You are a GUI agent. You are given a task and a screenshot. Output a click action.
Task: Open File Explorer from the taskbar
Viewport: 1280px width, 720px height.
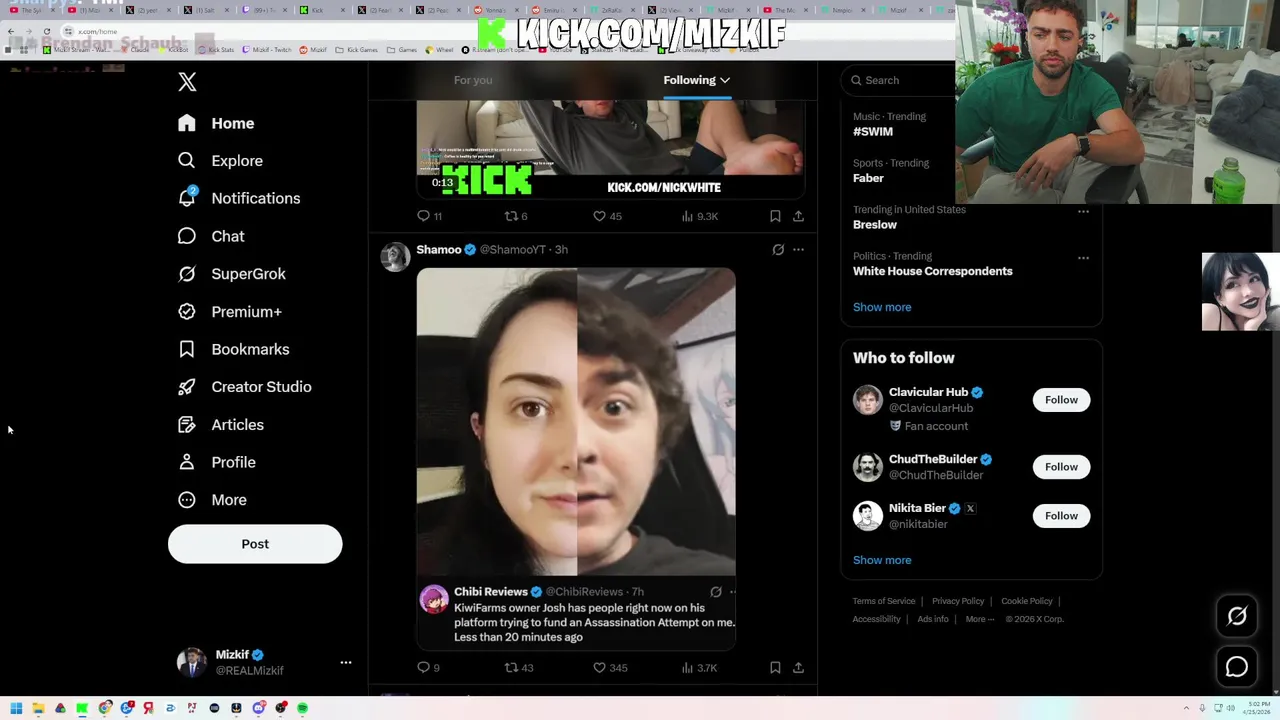point(38,708)
